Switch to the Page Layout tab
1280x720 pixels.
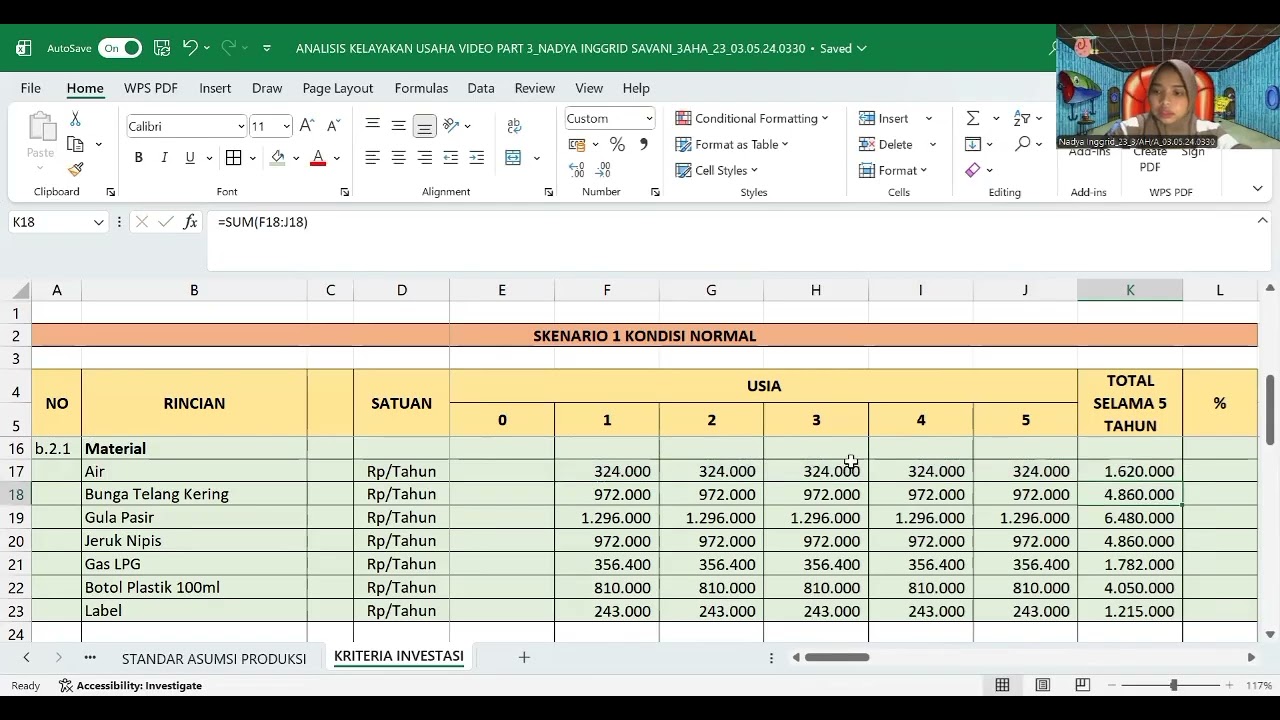click(338, 88)
